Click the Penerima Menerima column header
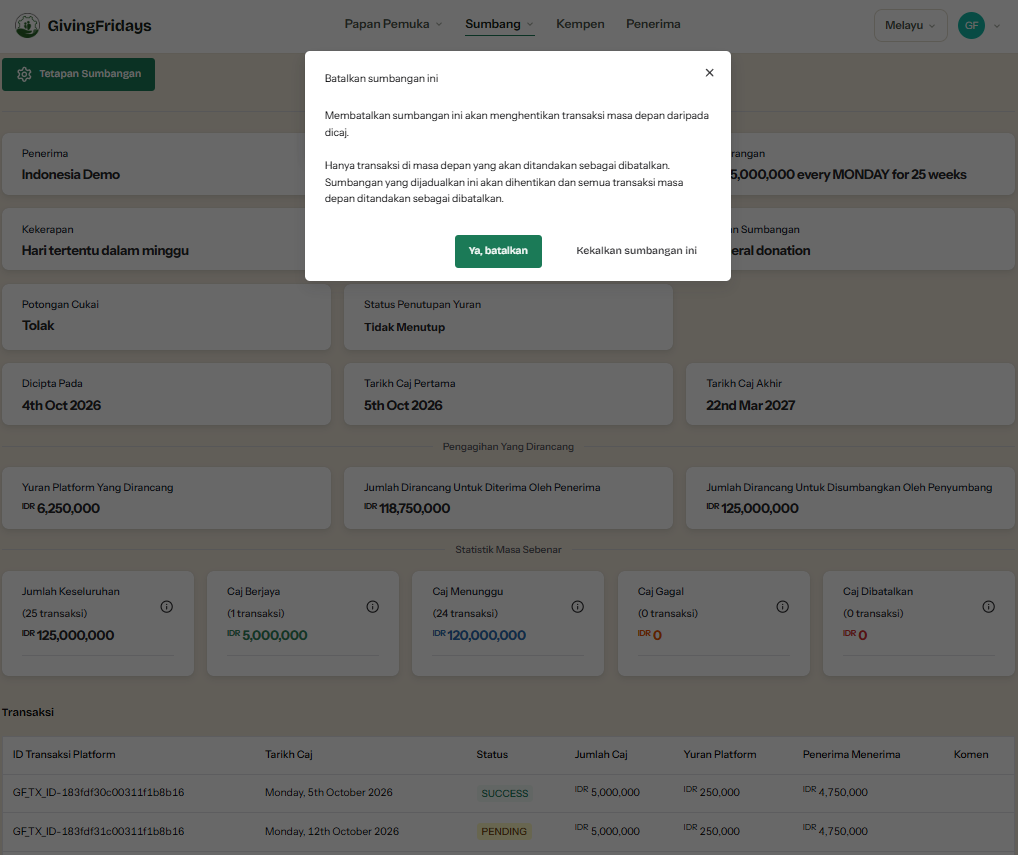Image resolution: width=1018 pixels, height=855 pixels. [x=852, y=754]
